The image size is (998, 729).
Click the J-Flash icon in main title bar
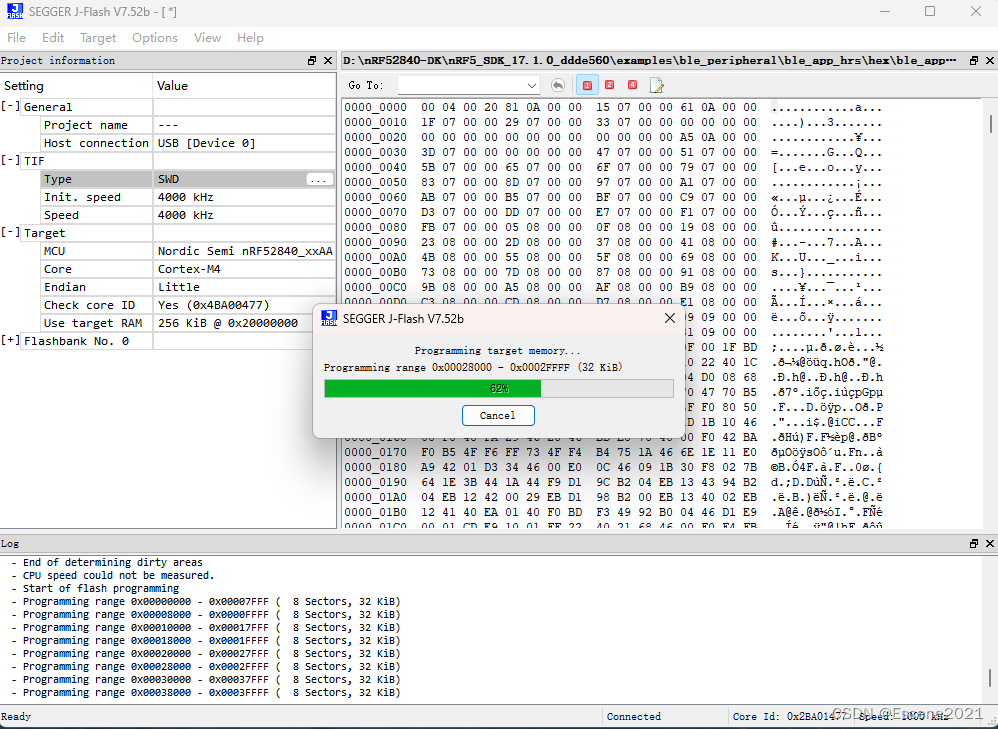pos(14,11)
